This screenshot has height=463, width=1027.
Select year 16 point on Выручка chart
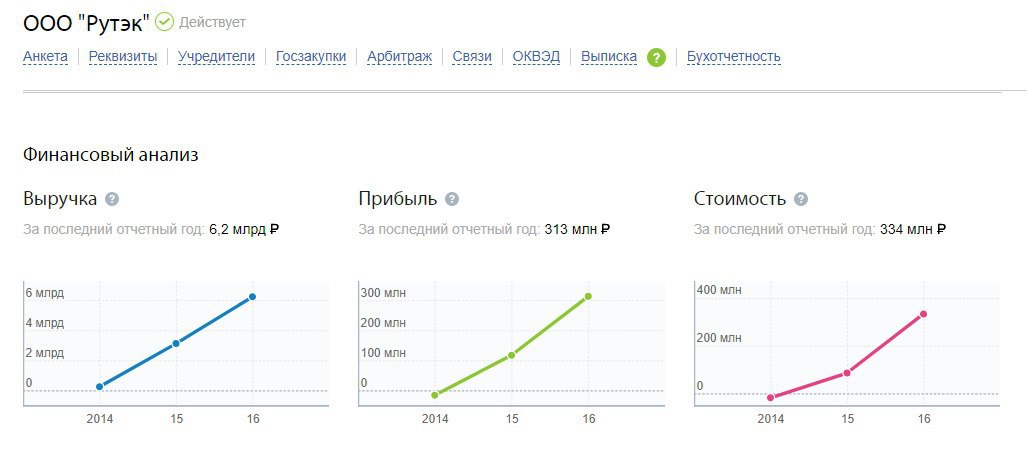click(252, 297)
